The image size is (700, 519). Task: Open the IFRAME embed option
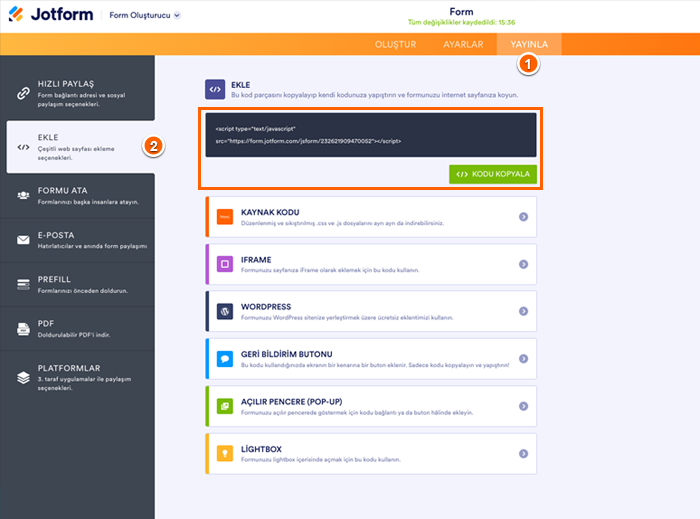click(x=371, y=264)
